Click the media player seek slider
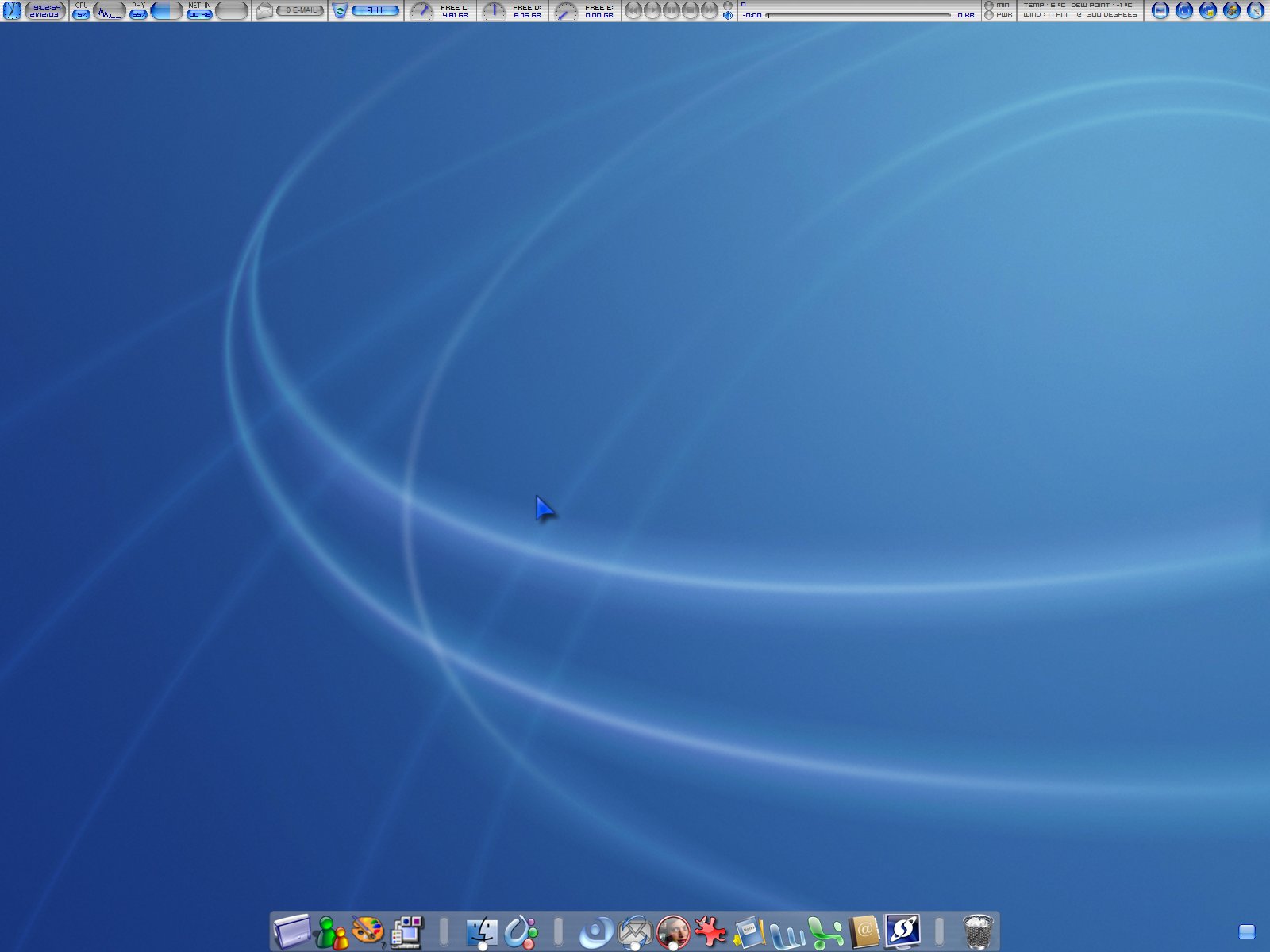1270x952 pixels. coord(858,15)
